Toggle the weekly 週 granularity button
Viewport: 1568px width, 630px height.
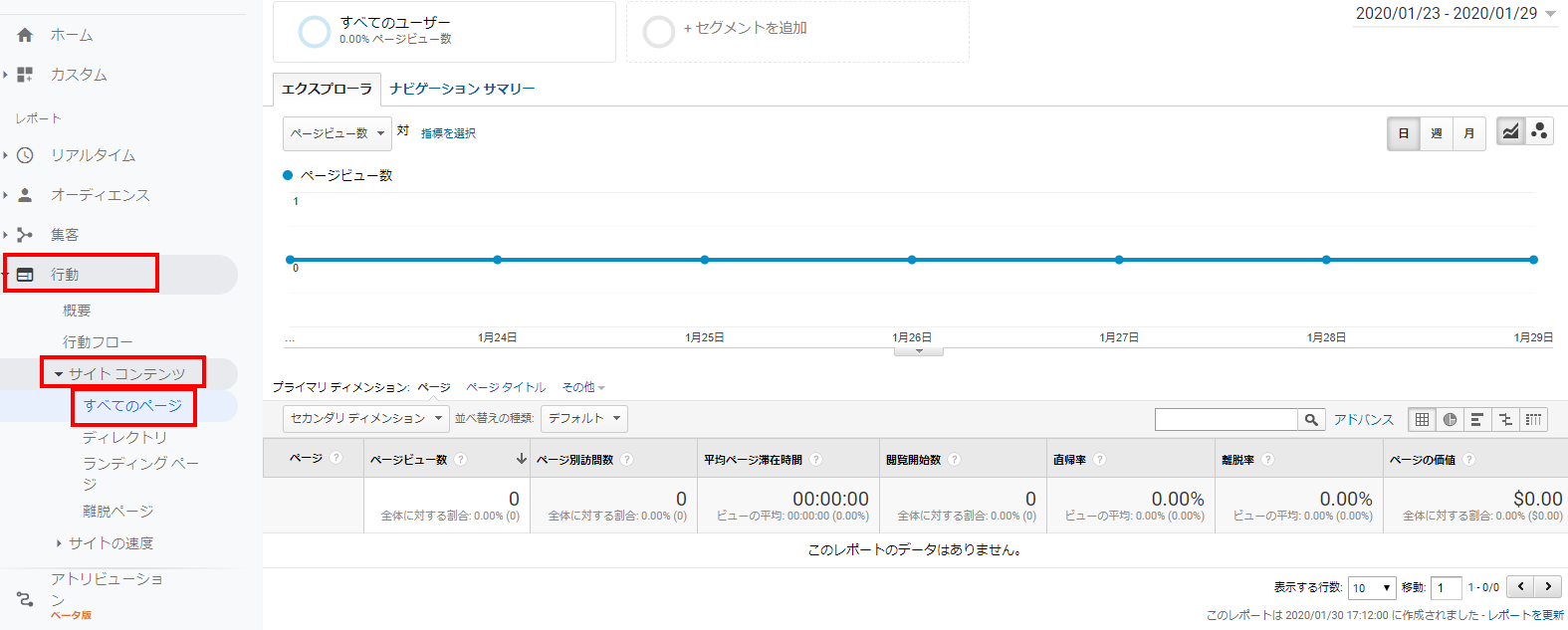pos(1437,133)
